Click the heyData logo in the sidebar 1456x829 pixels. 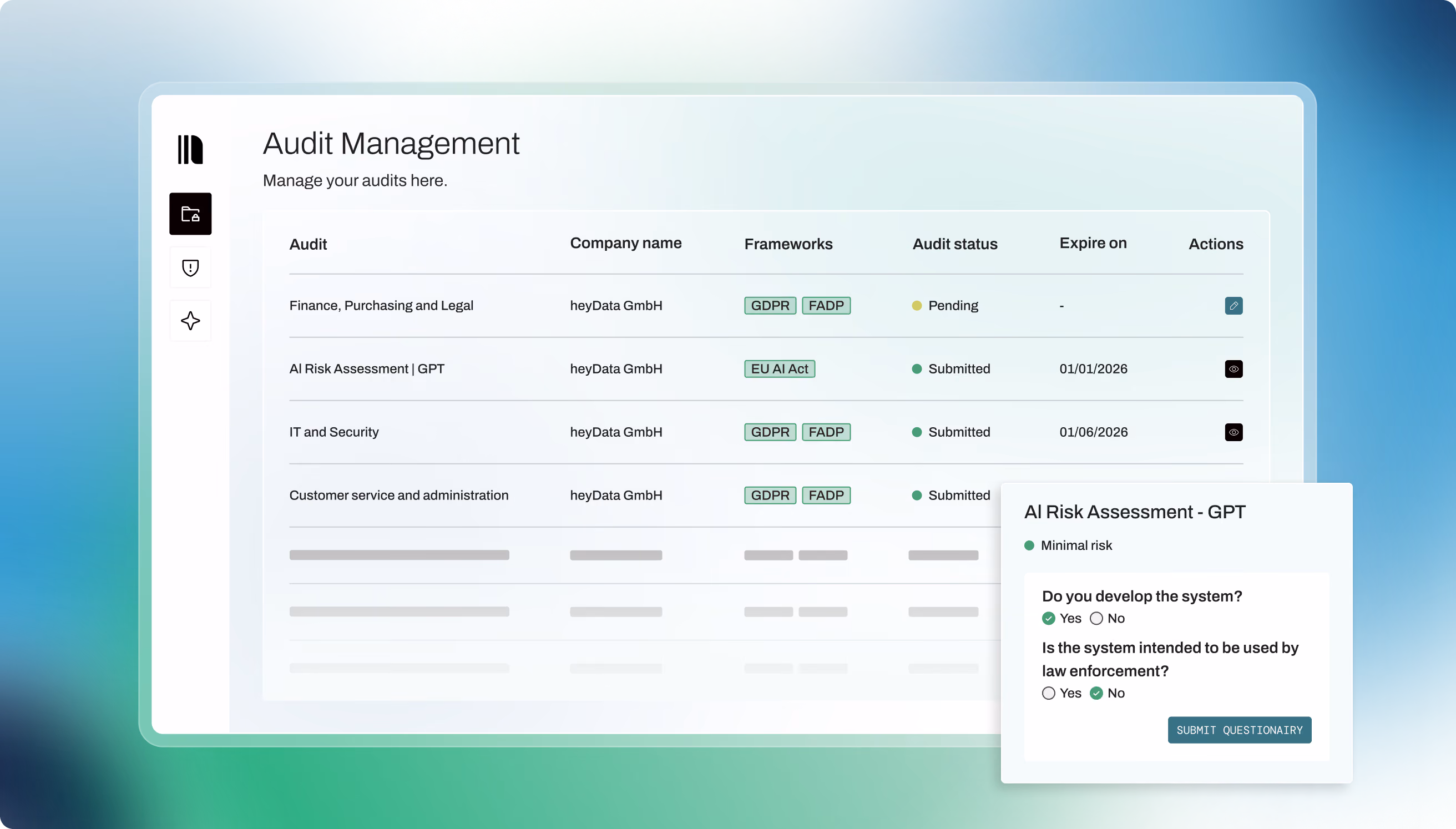[190, 150]
